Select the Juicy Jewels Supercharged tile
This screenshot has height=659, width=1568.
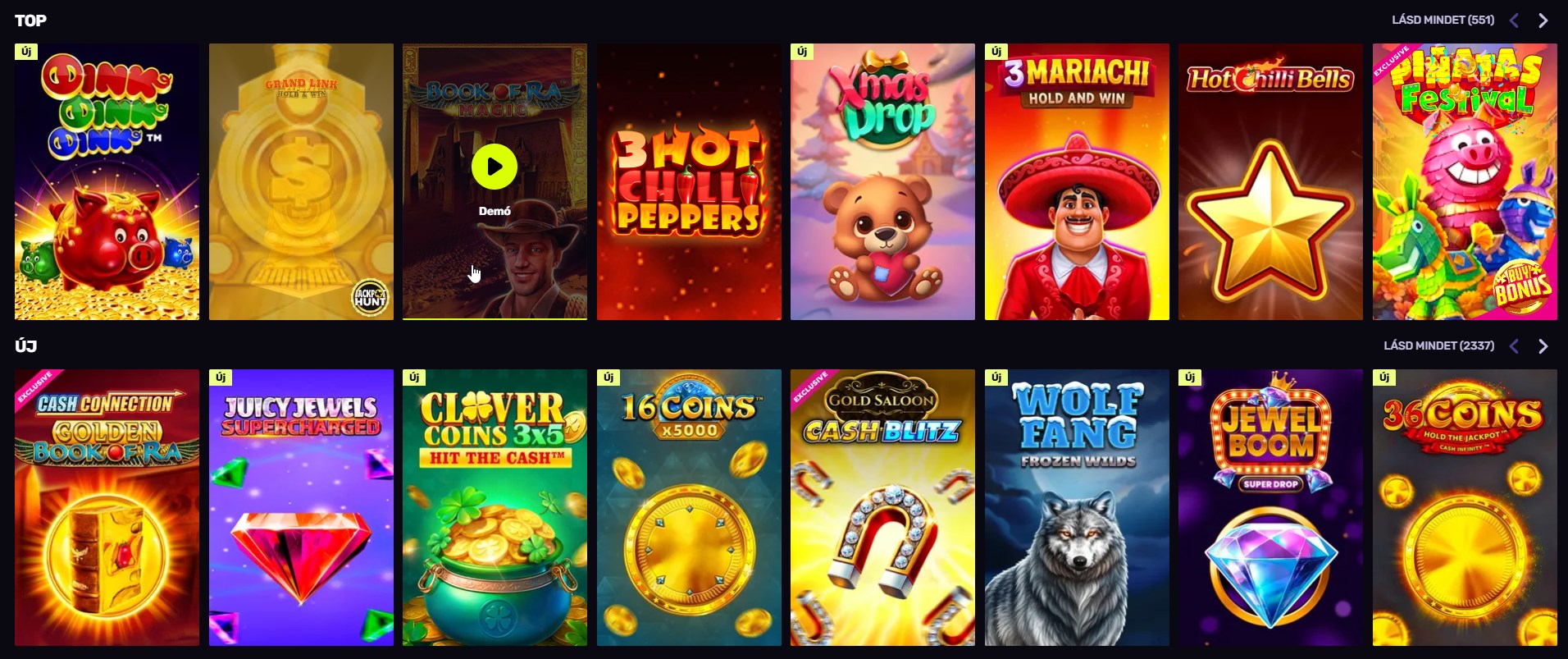tap(301, 507)
